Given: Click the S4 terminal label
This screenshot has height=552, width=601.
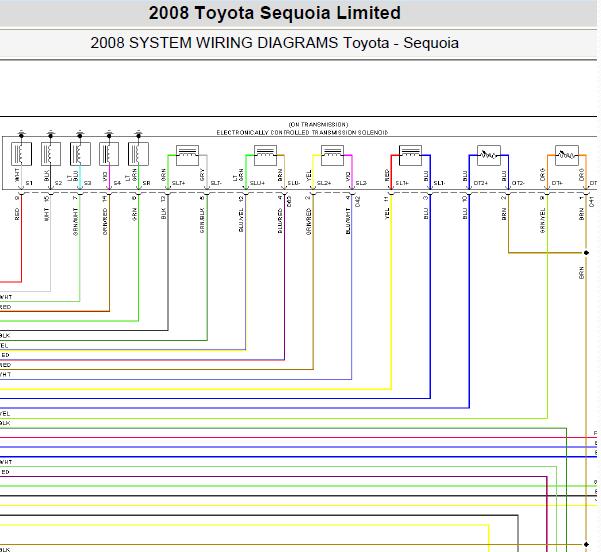Looking at the screenshot, I should [x=117, y=183].
